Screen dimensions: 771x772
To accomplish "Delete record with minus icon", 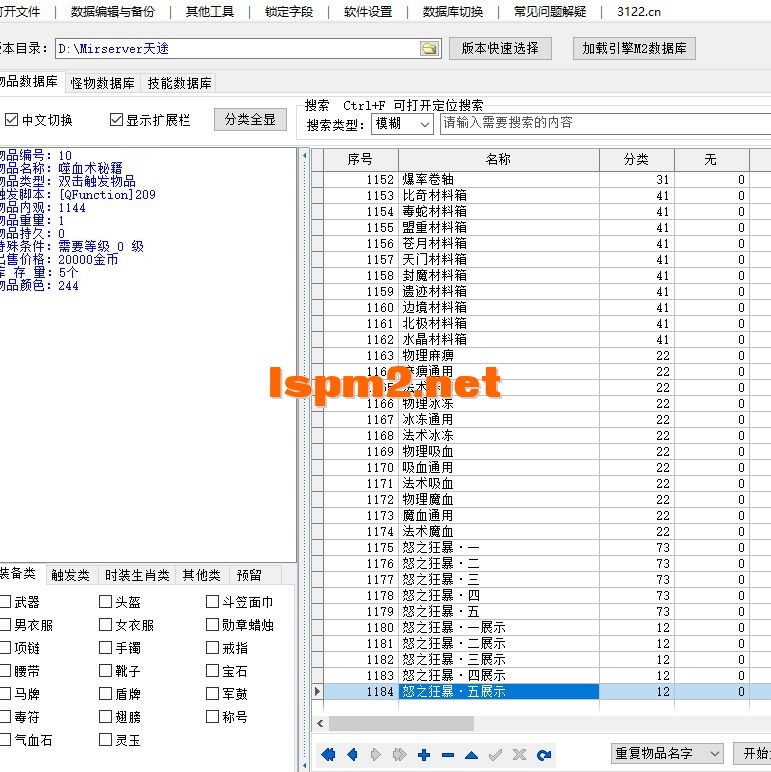I will coord(448,754).
